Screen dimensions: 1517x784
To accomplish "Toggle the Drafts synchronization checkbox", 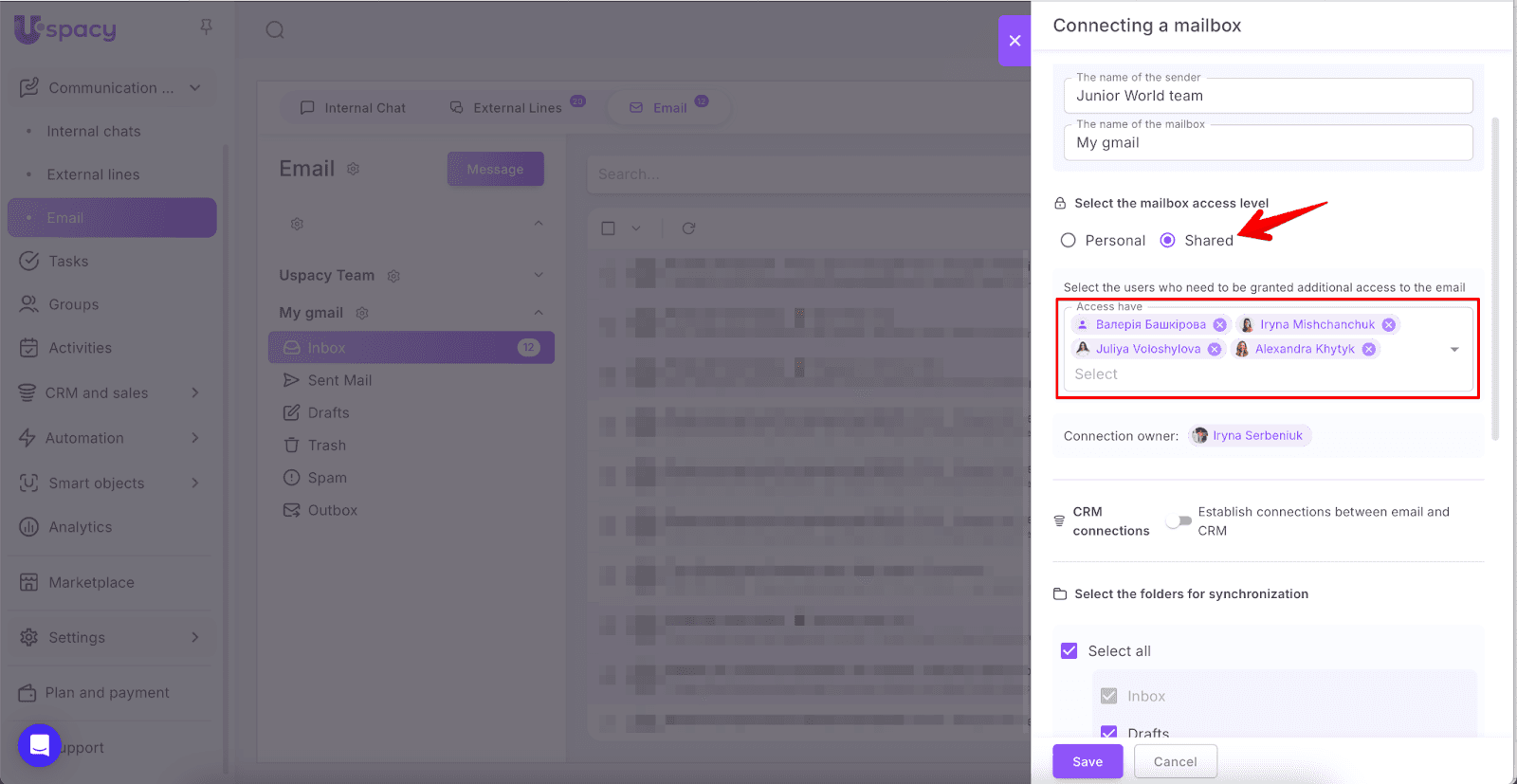I will point(1109,732).
